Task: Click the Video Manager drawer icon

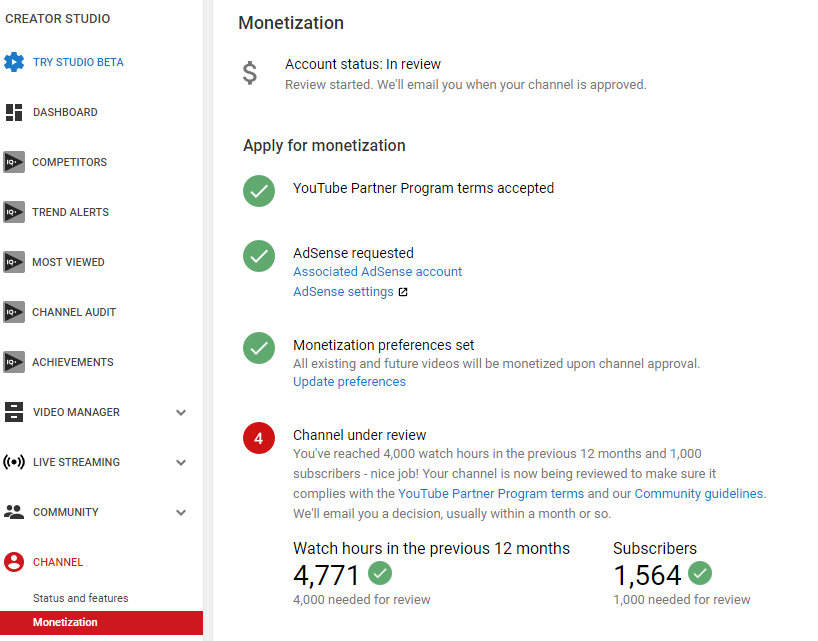Action: [14, 412]
